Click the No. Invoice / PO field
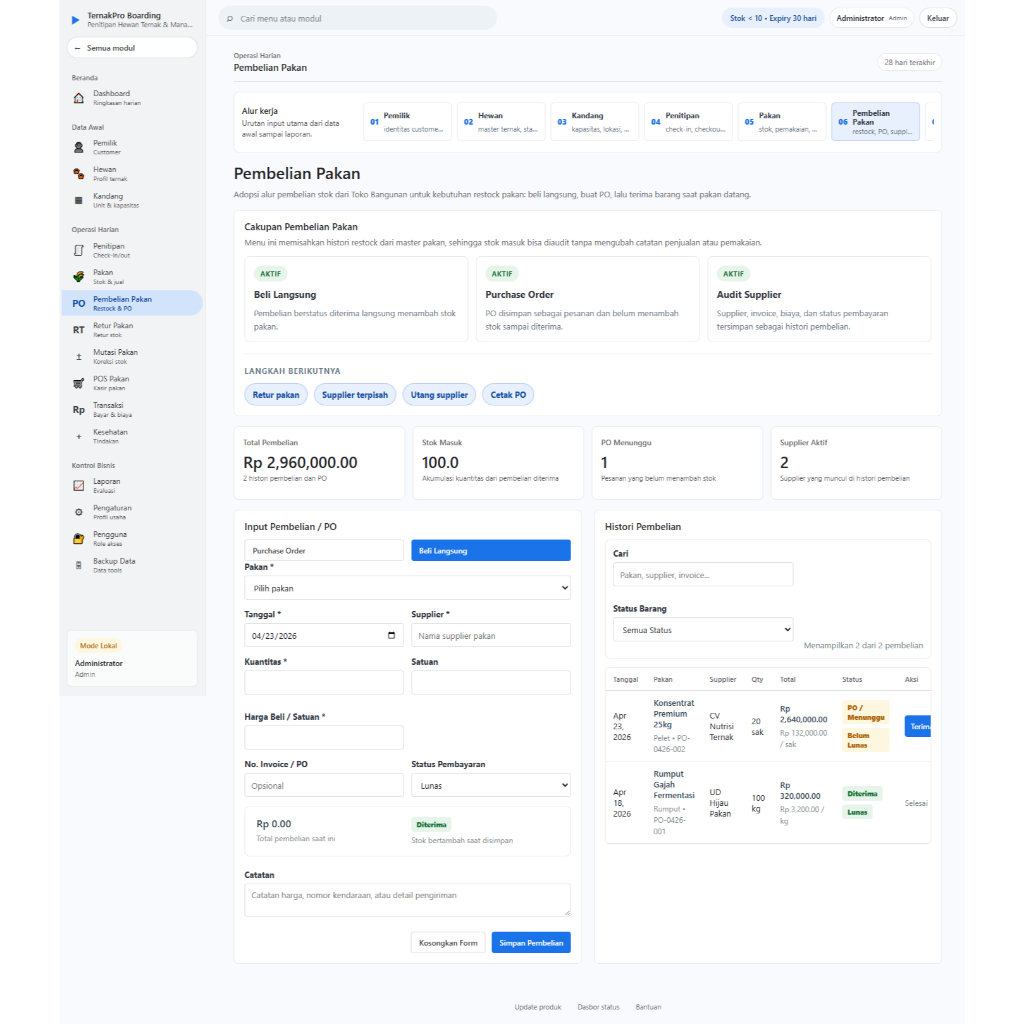Image resolution: width=1024 pixels, height=1024 pixels. pyautogui.click(x=324, y=786)
